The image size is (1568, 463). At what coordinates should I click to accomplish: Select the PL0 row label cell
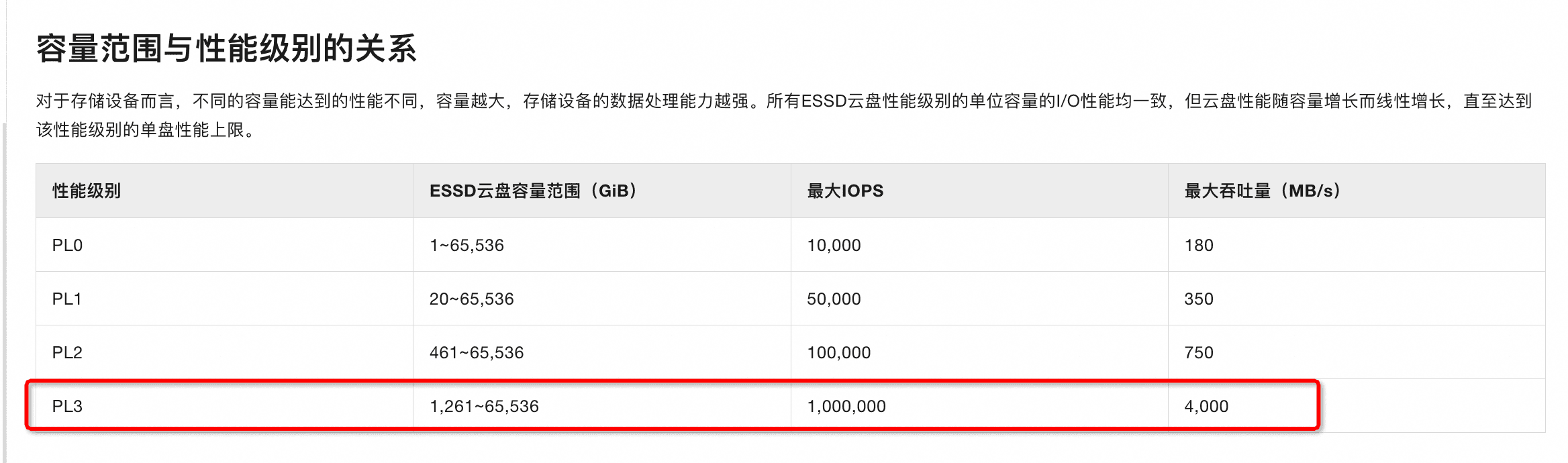pyautogui.click(x=67, y=246)
